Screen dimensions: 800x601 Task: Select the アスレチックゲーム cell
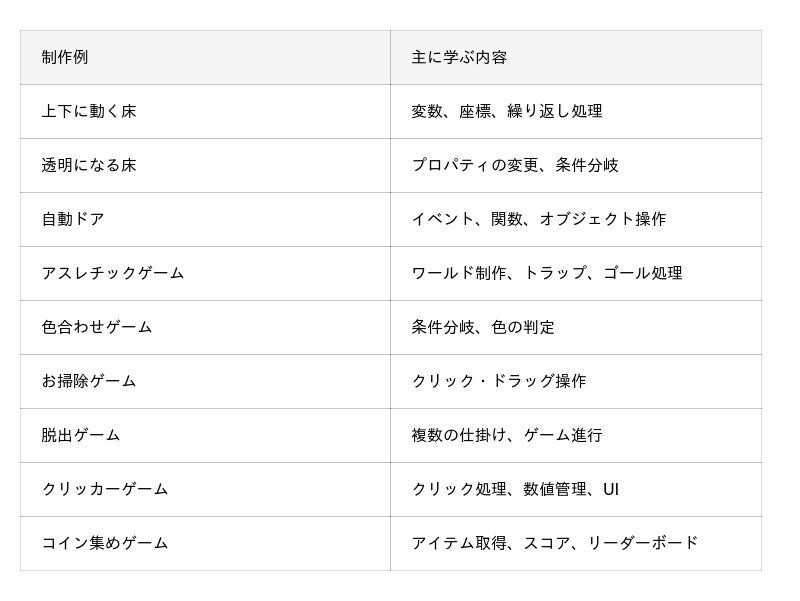(x=205, y=273)
